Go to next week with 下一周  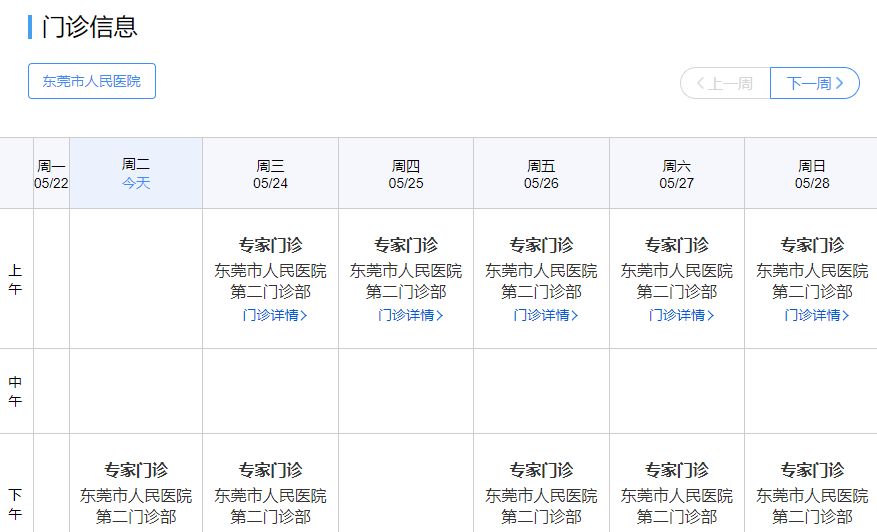point(815,83)
